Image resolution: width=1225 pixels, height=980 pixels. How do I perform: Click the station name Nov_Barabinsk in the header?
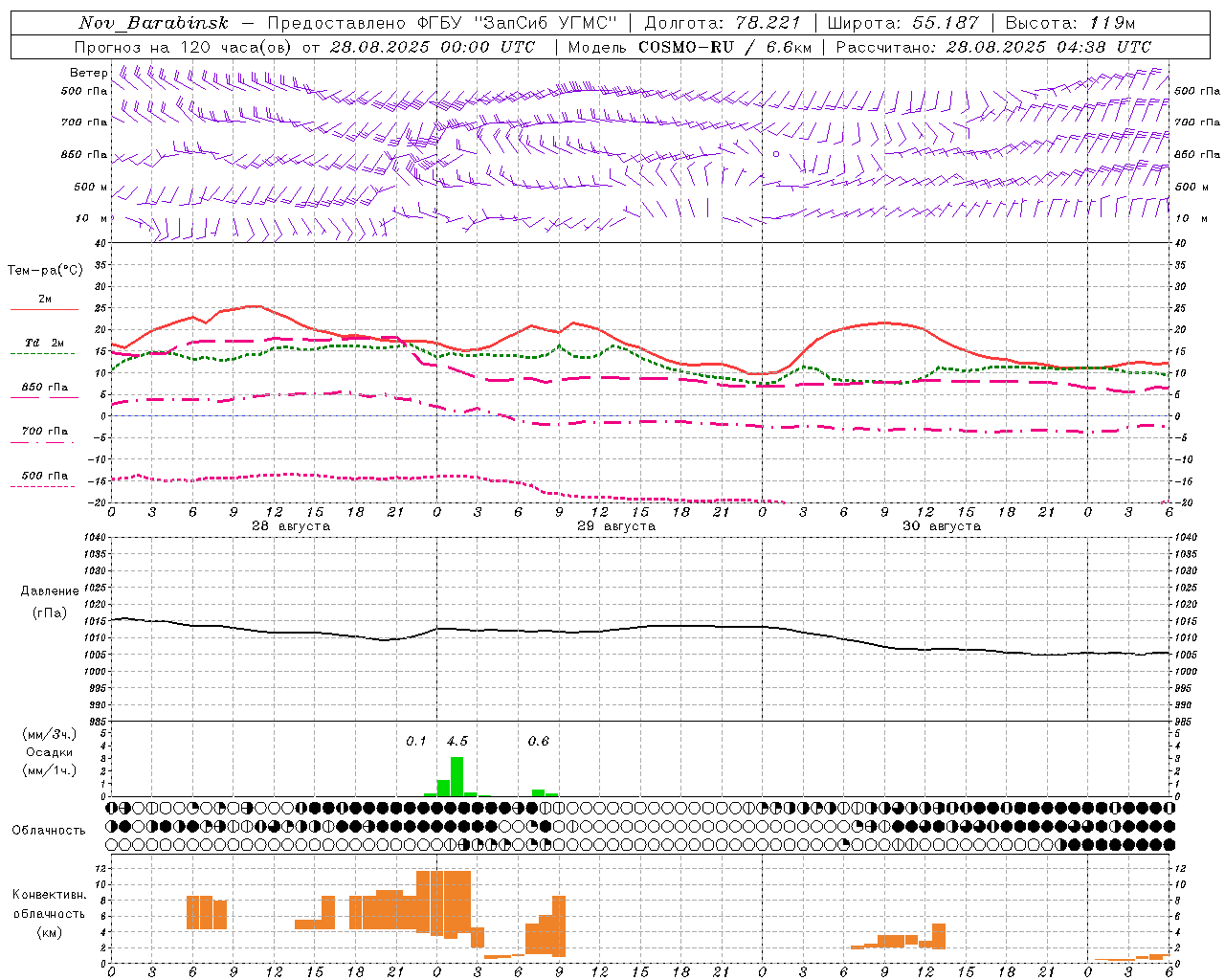(x=153, y=23)
